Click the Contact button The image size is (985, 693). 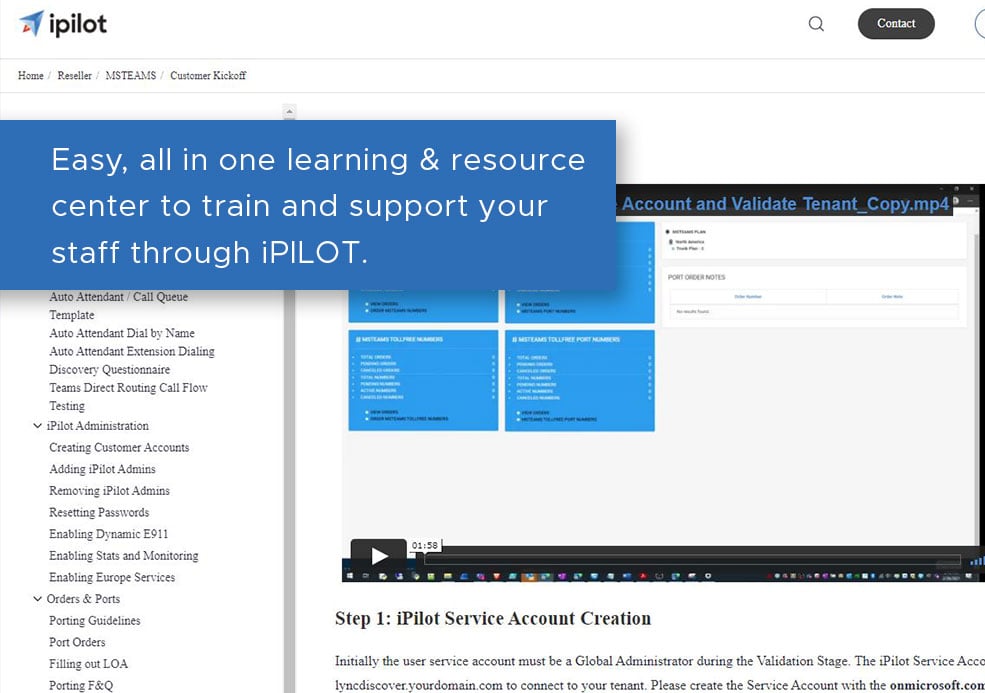[x=895, y=23]
